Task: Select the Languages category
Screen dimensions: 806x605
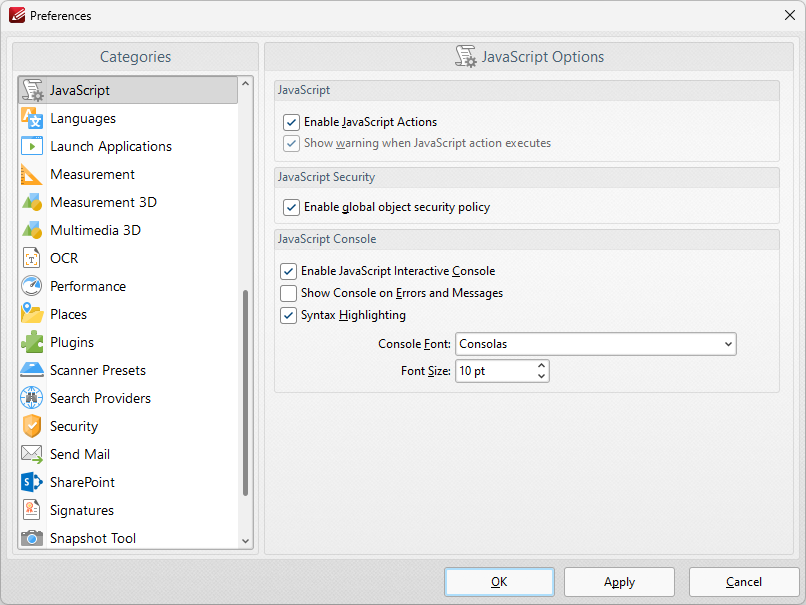Action: (x=128, y=118)
